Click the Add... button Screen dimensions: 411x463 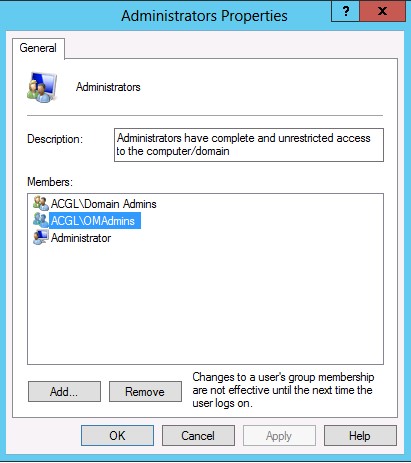(64, 392)
